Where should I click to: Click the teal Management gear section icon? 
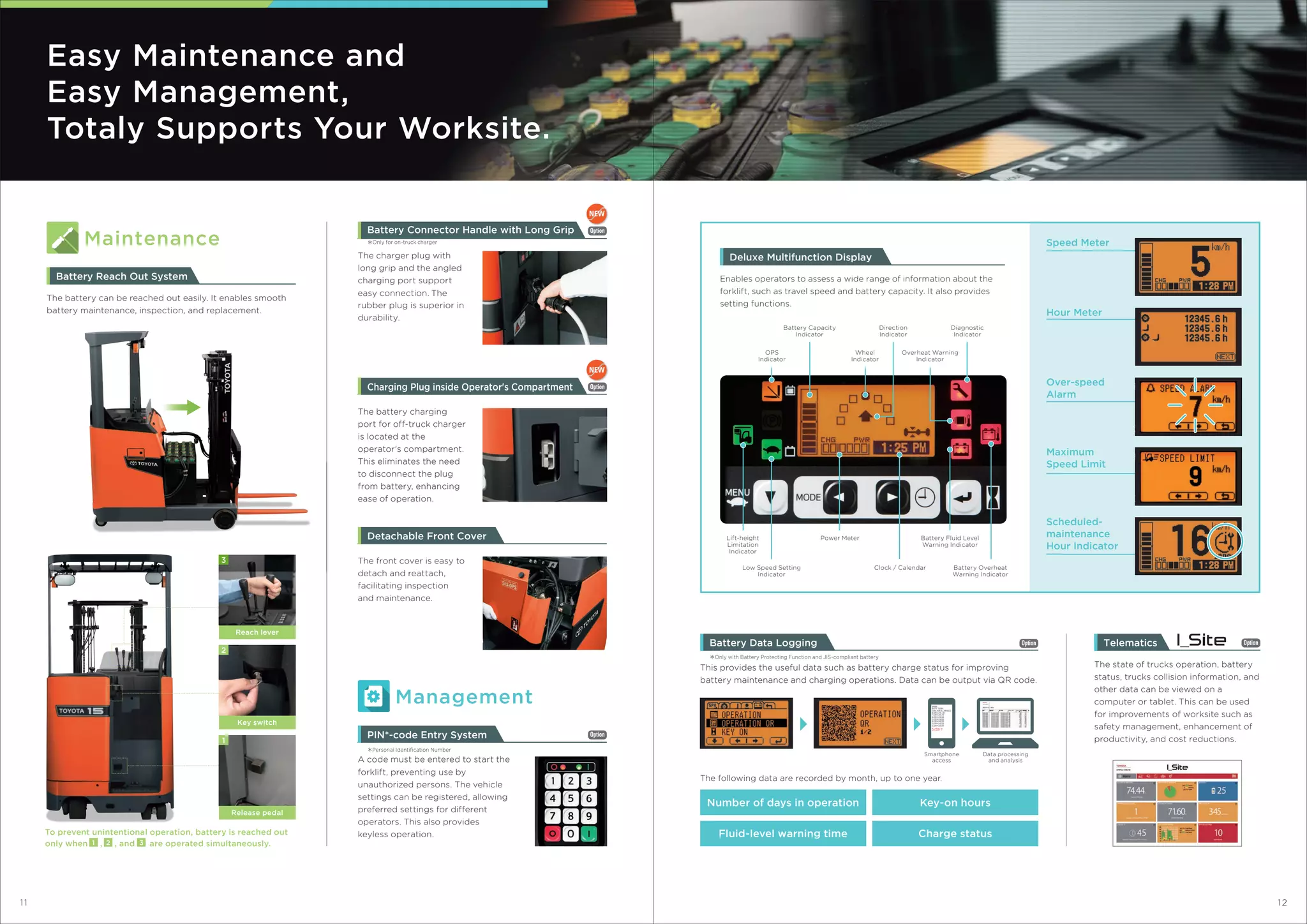point(373,696)
